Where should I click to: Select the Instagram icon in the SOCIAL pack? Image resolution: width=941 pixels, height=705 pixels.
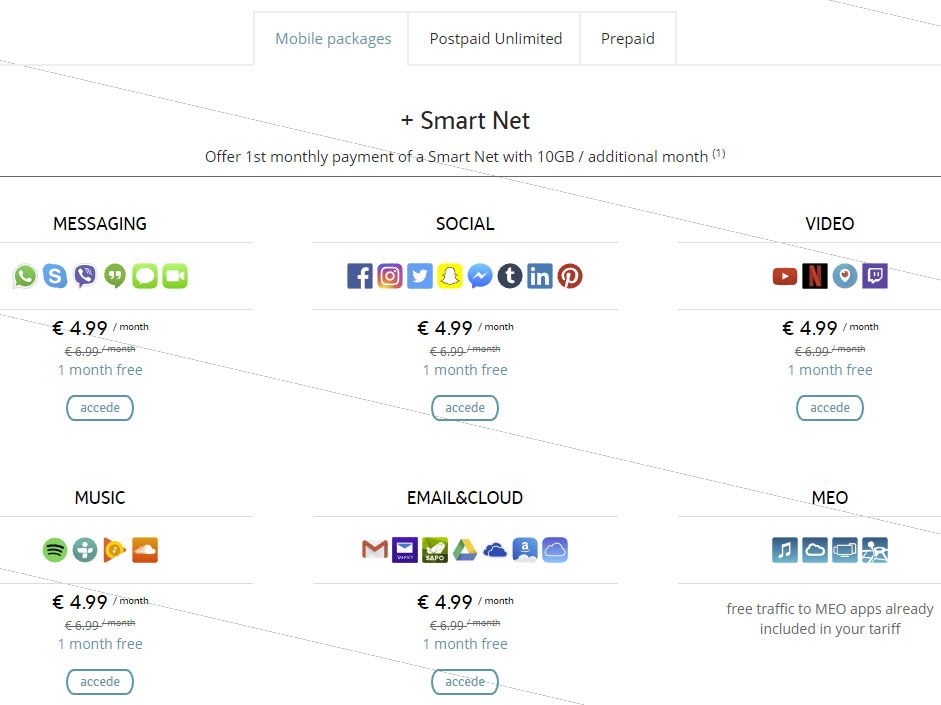click(x=390, y=276)
